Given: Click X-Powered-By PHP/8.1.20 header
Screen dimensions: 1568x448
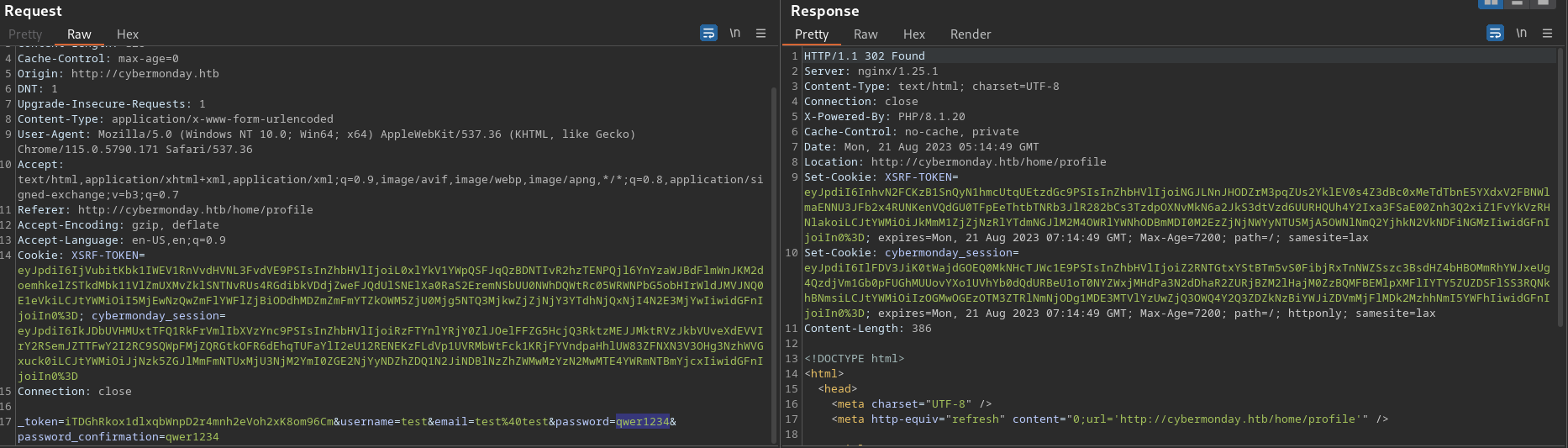Looking at the screenshot, I should click(x=885, y=117).
